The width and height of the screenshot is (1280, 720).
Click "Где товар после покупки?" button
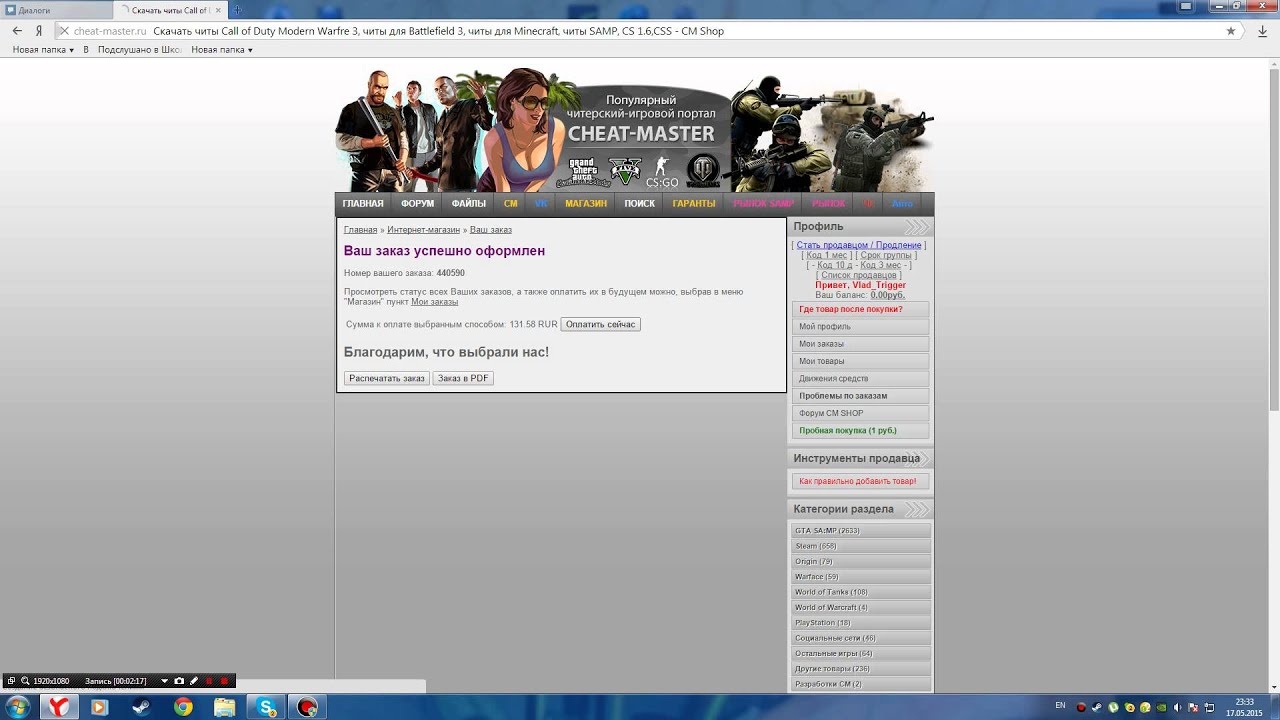click(x=860, y=309)
